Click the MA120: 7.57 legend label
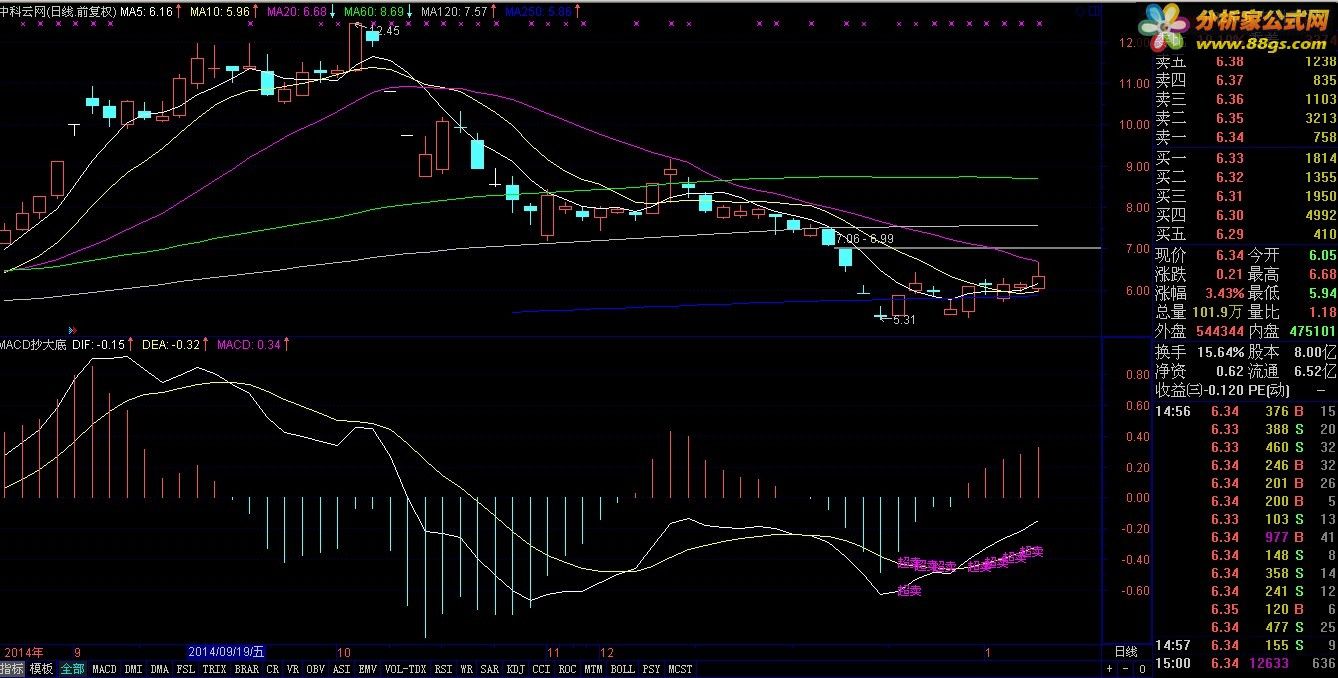The width and height of the screenshot is (1338, 678). pyautogui.click(x=455, y=11)
